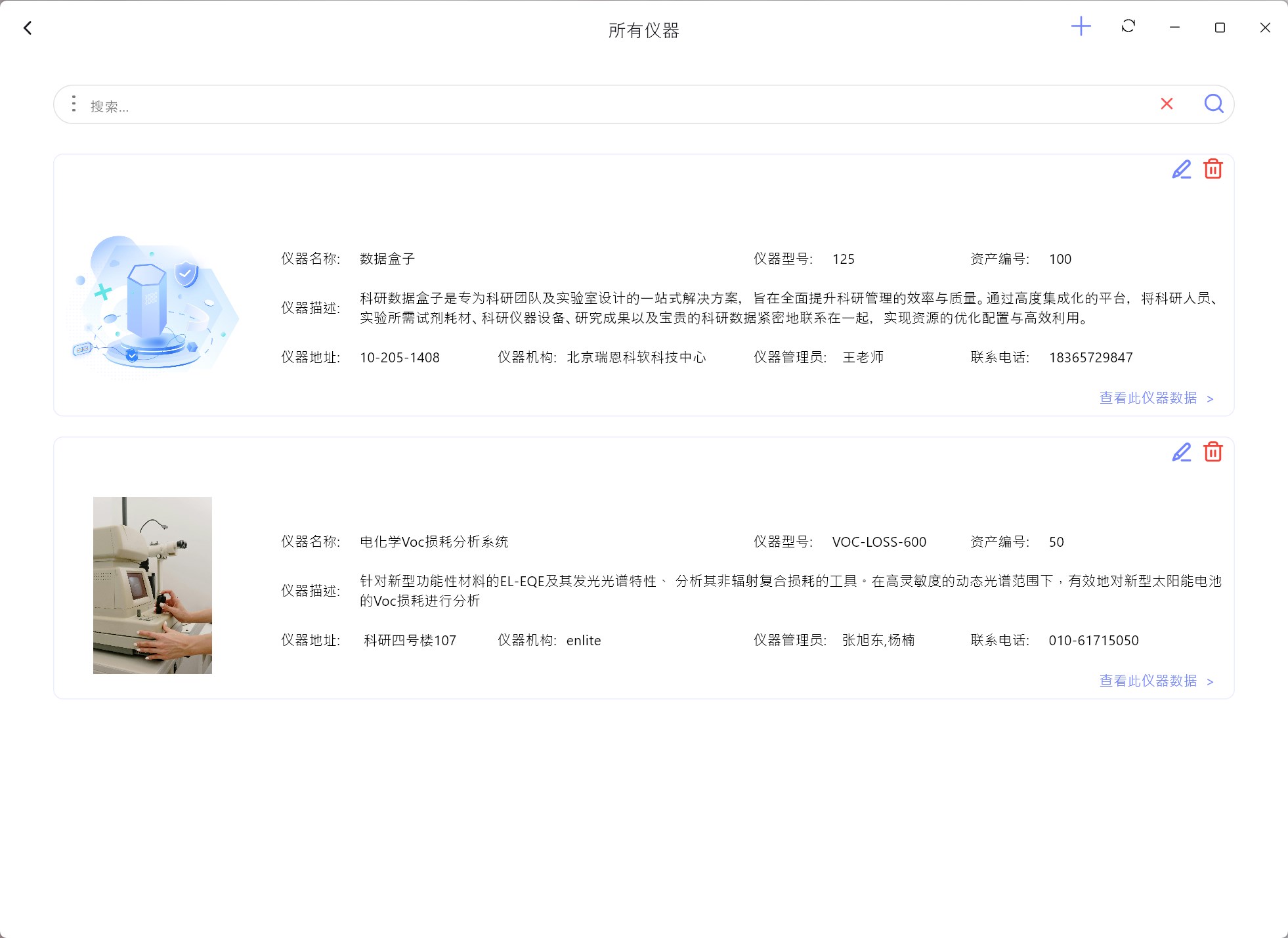Click the phone number 18365729847
This screenshot has height=938, width=1288.
pos(1090,358)
